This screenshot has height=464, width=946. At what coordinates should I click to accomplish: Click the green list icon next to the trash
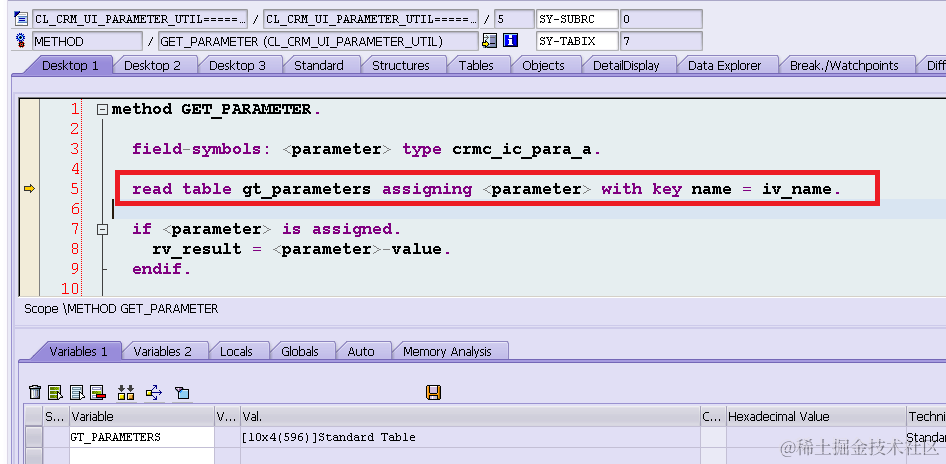point(56,393)
